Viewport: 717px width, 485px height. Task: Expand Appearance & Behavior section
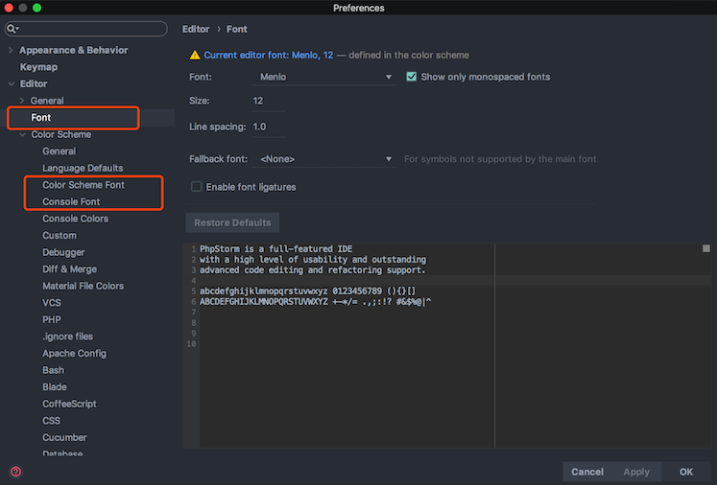click(x=11, y=50)
